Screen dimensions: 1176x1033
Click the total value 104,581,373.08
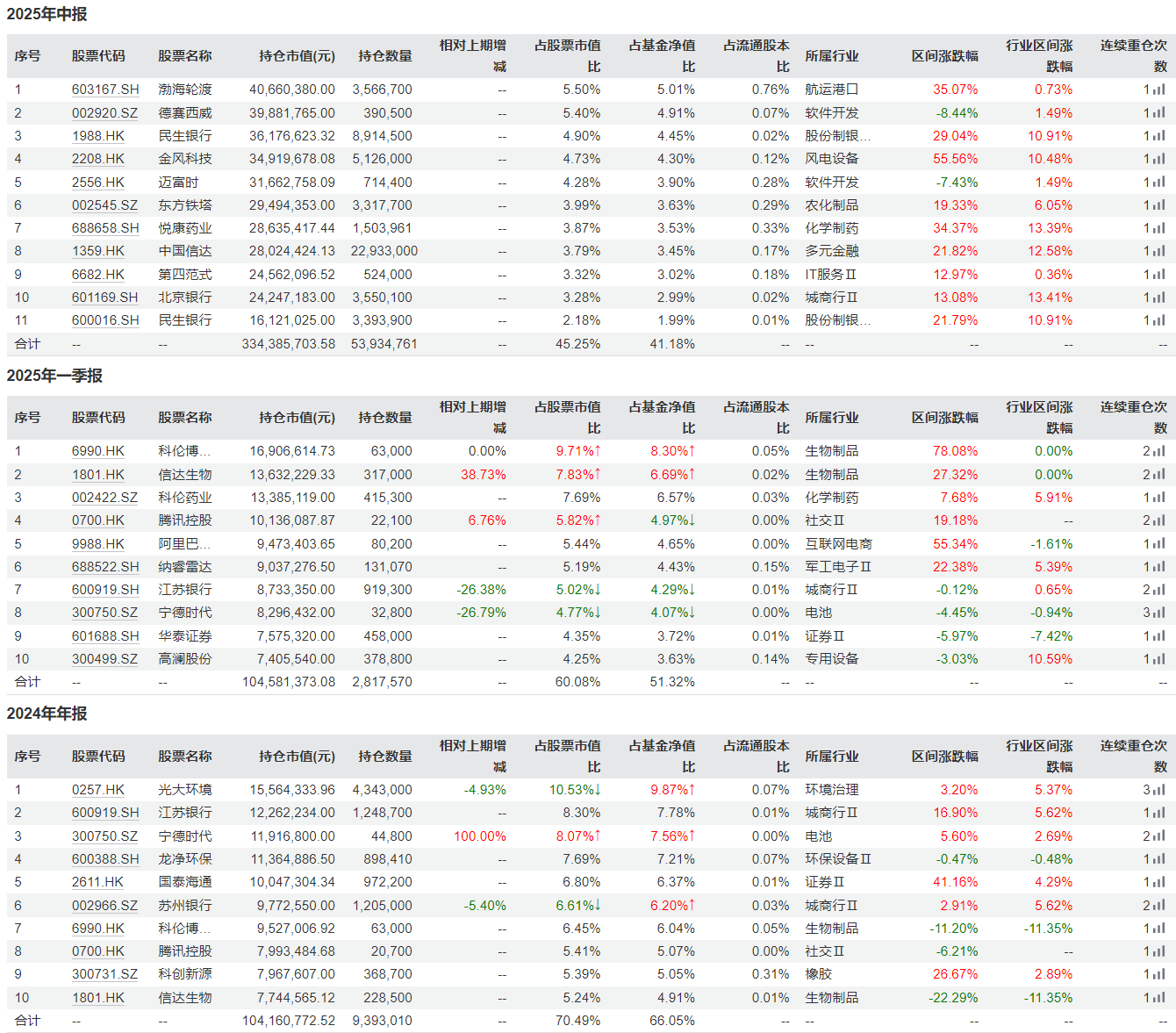[289, 682]
